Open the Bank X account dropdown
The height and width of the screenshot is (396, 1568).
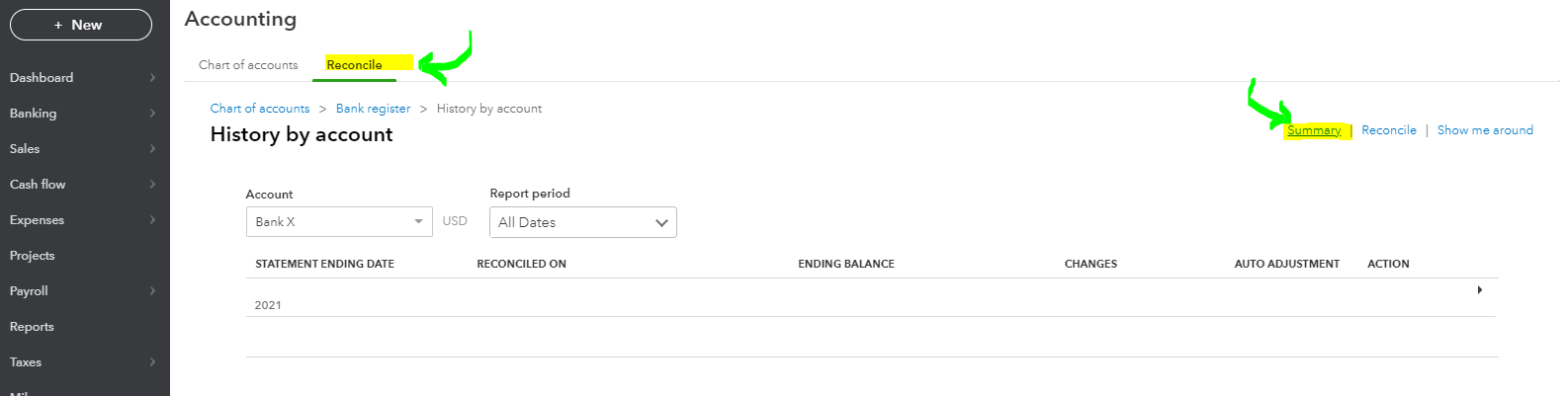tap(338, 222)
